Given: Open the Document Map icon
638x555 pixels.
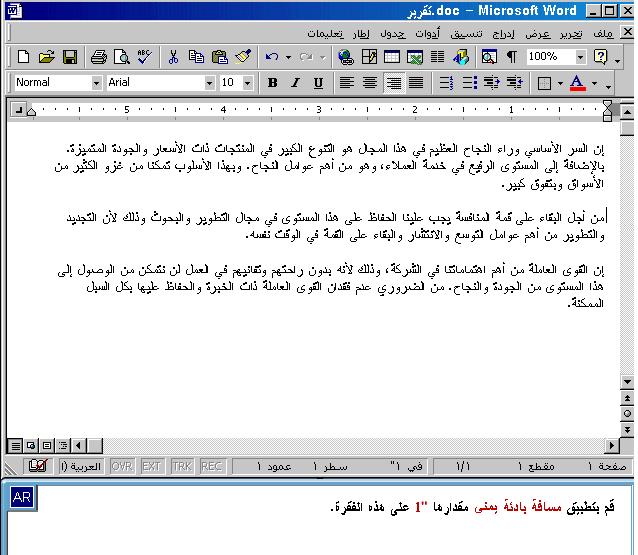Looking at the screenshot, I should [490, 57].
